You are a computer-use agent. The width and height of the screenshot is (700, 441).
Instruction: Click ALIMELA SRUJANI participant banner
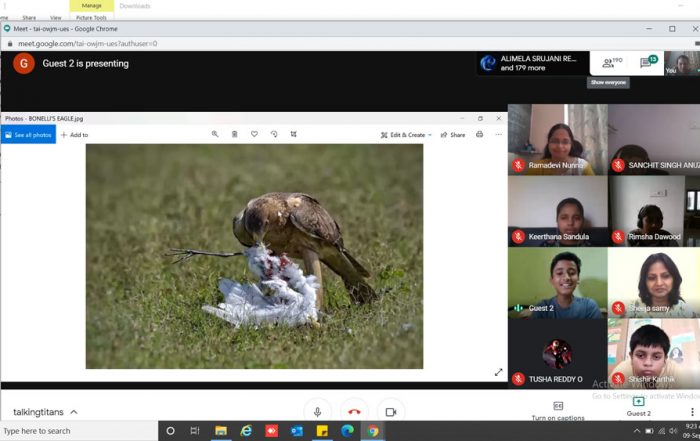point(533,63)
